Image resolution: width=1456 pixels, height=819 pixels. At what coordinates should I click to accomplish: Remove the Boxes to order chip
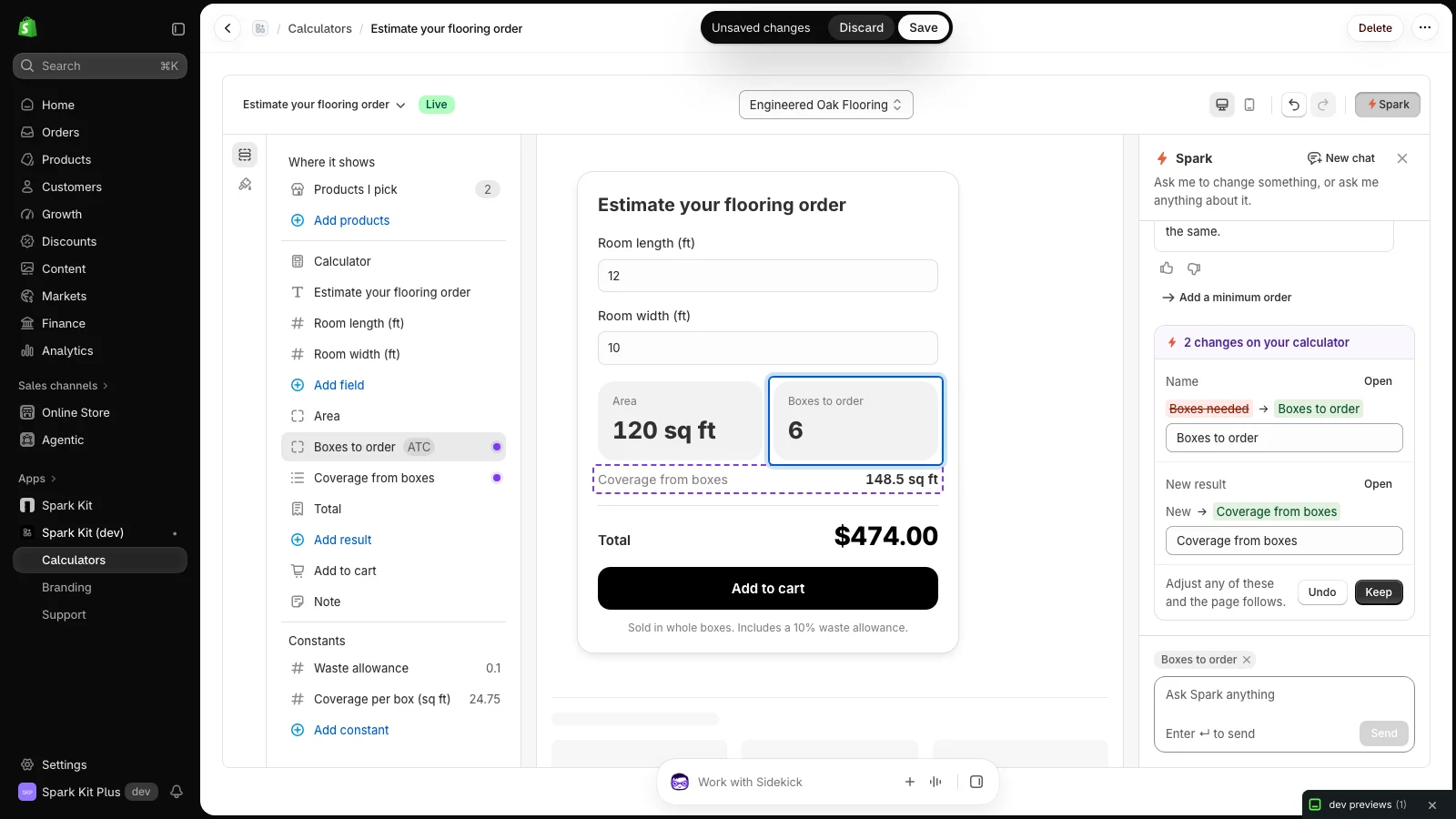coord(1247,660)
